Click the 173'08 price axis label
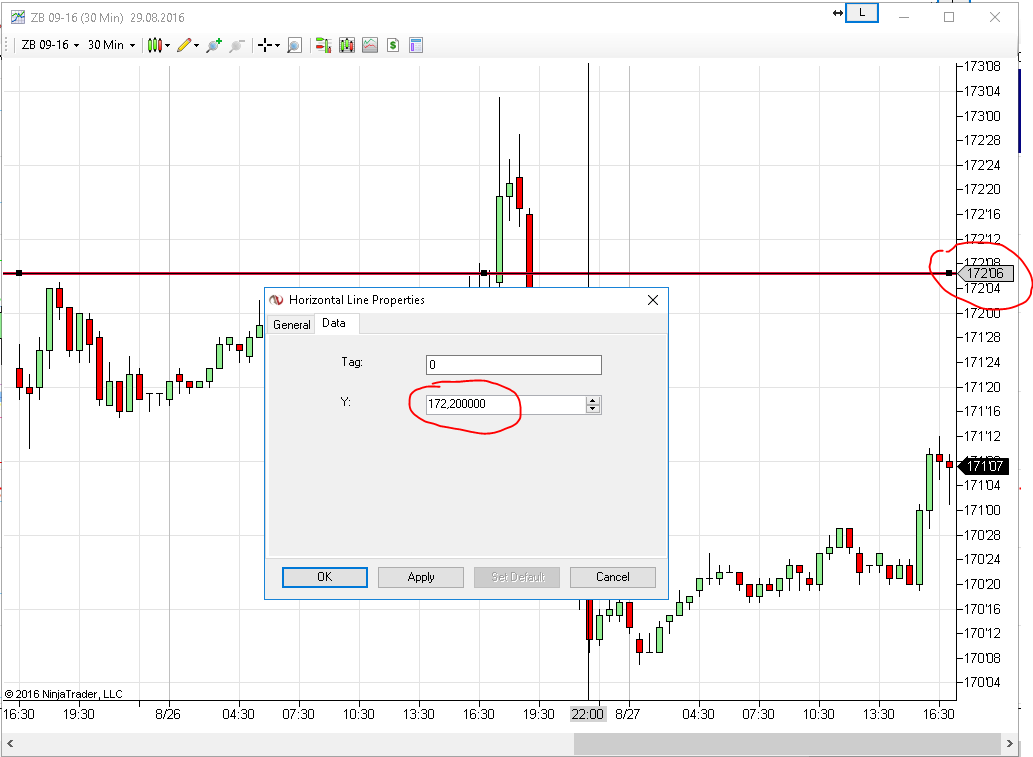The height and width of the screenshot is (757, 1033). click(982, 66)
